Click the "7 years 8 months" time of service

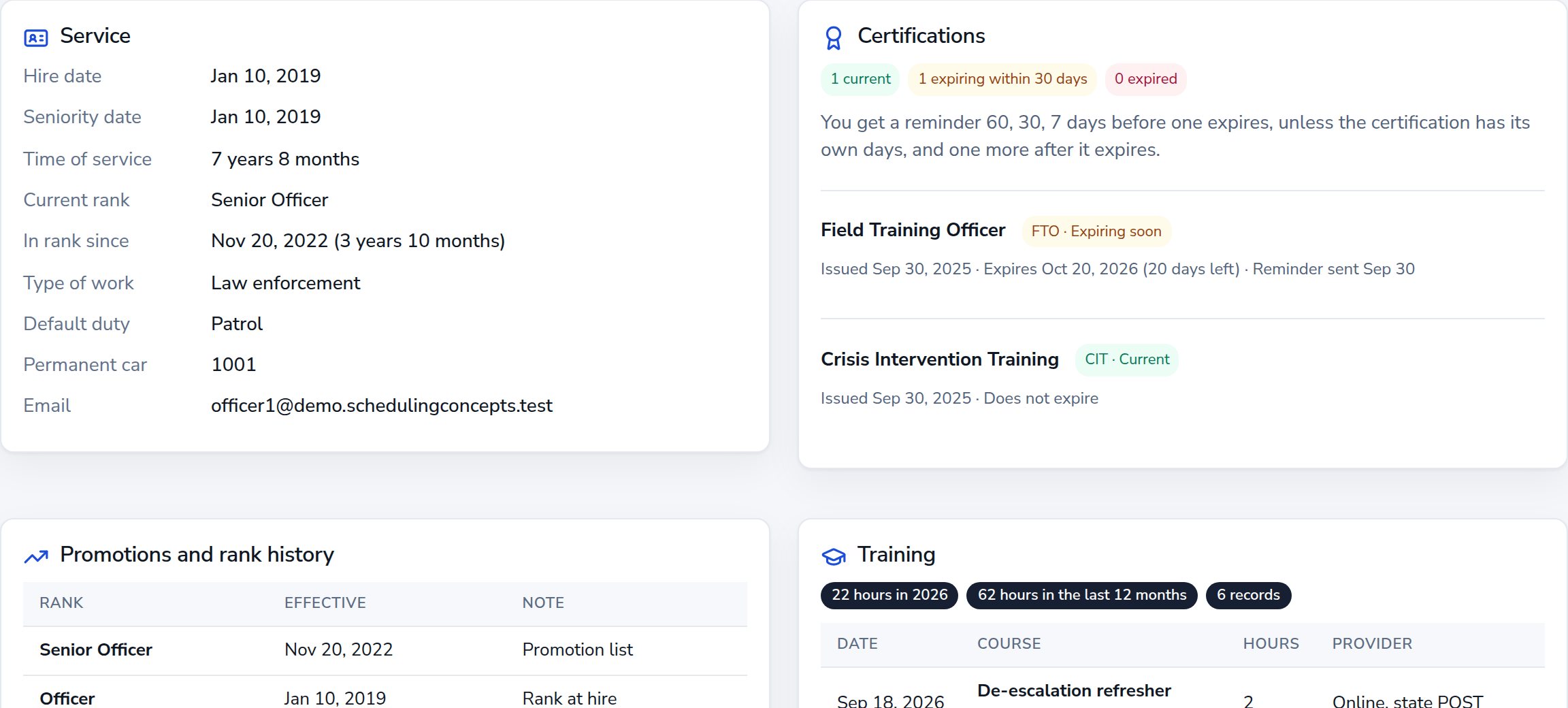tap(285, 159)
